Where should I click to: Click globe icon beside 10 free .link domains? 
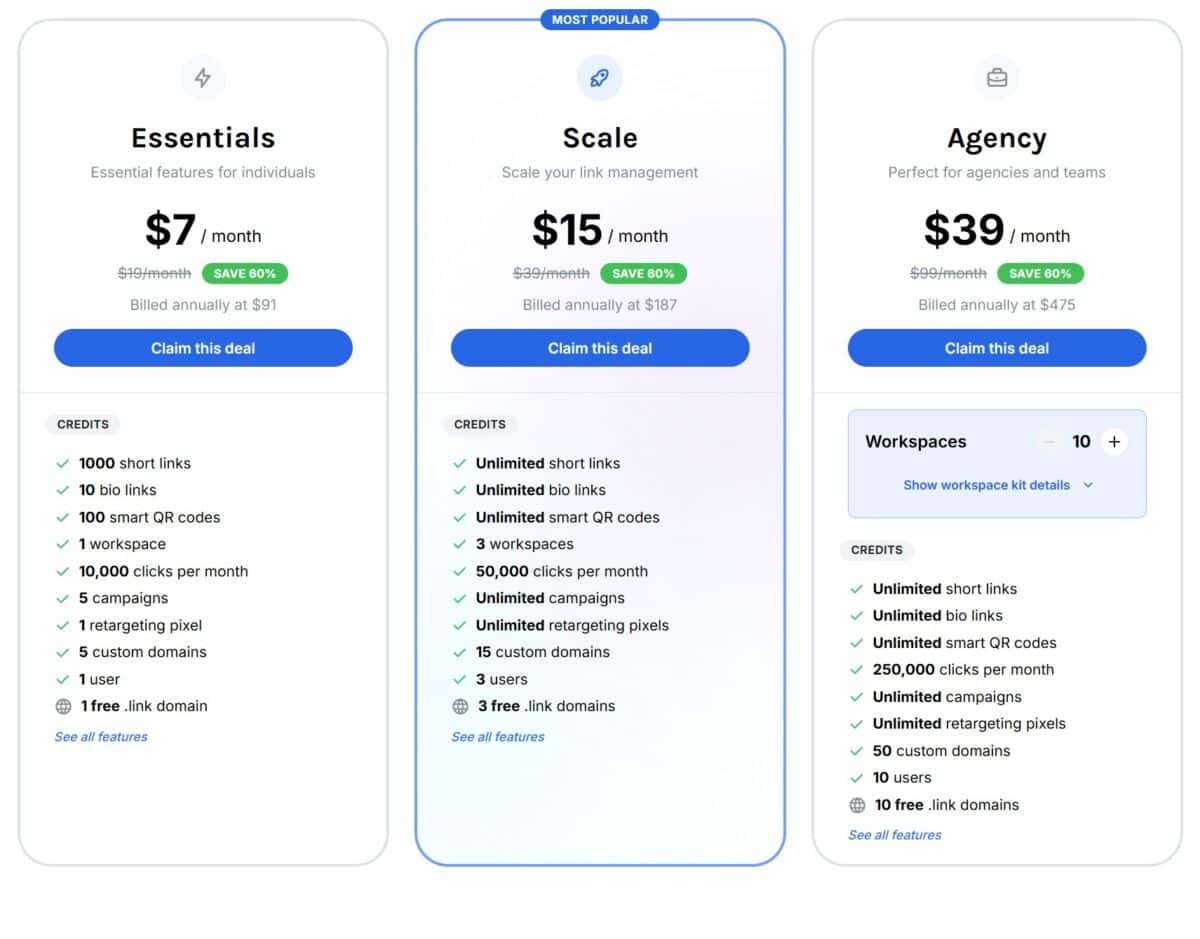pyautogui.click(x=857, y=805)
